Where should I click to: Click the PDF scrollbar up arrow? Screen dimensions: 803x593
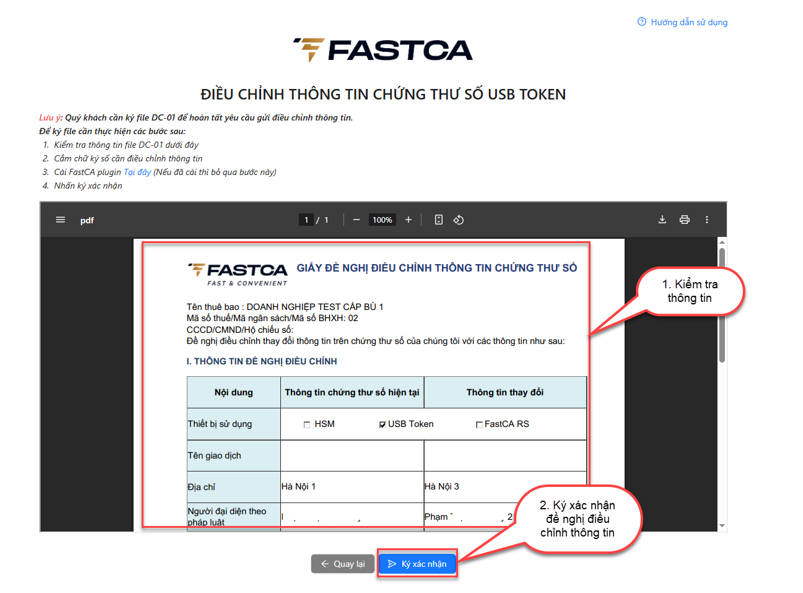[x=721, y=243]
